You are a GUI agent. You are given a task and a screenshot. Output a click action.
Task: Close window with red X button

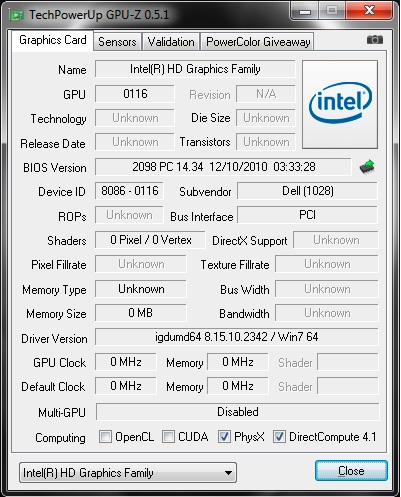point(369,11)
